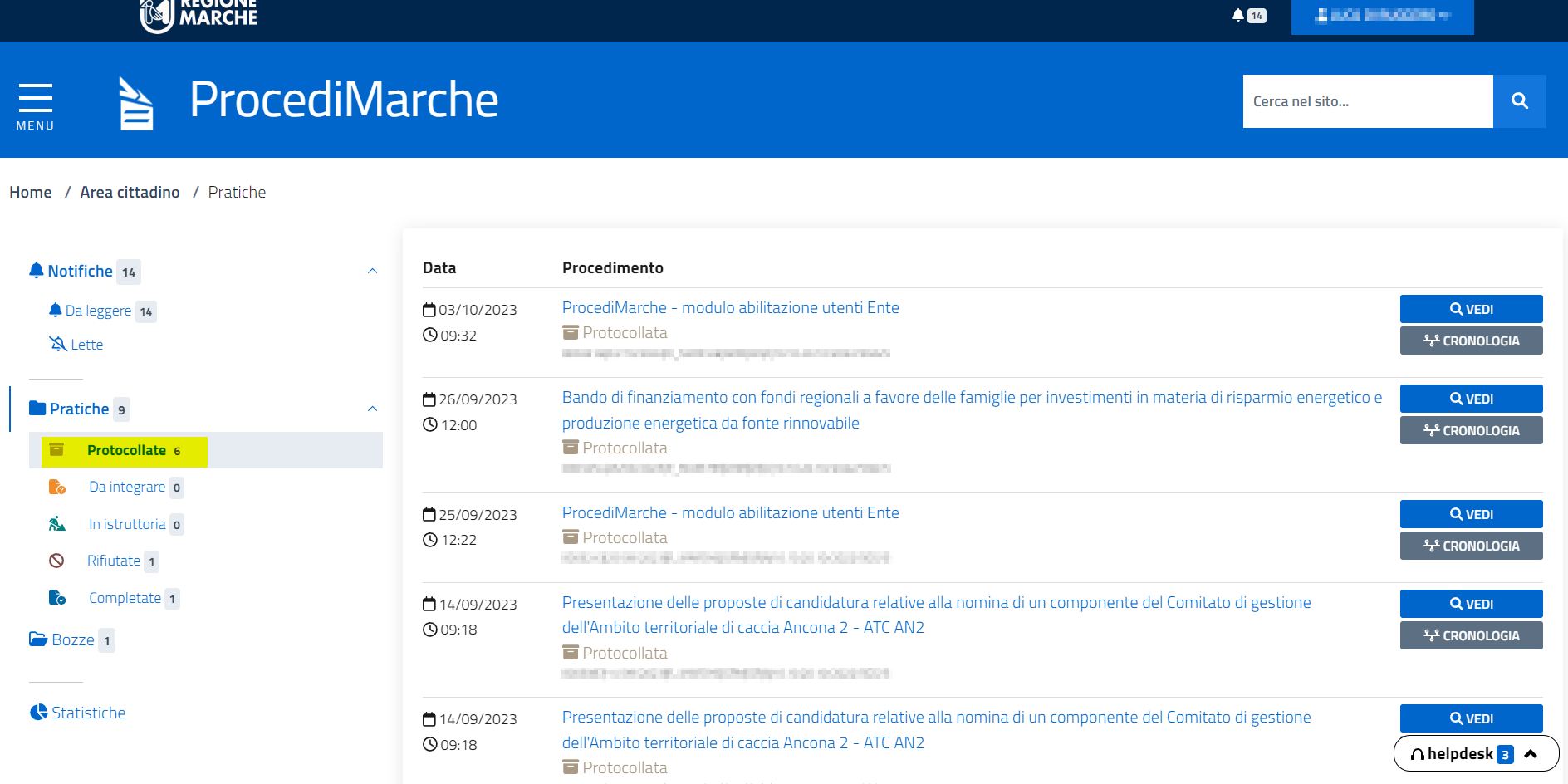The image size is (1568, 784).
Task: Click the checked file icon beside Completate
Action: (56, 597)
